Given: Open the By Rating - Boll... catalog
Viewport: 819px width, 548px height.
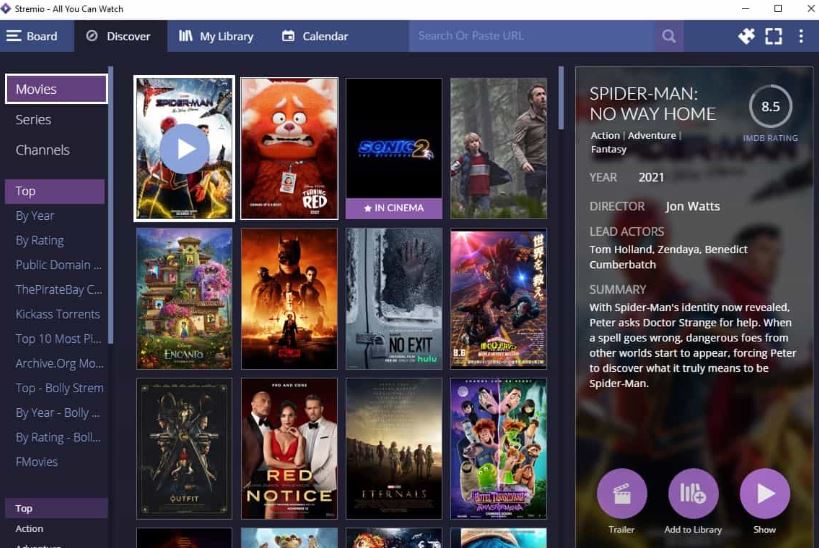Looking at the screenshot, I should [x=57, y=437].
